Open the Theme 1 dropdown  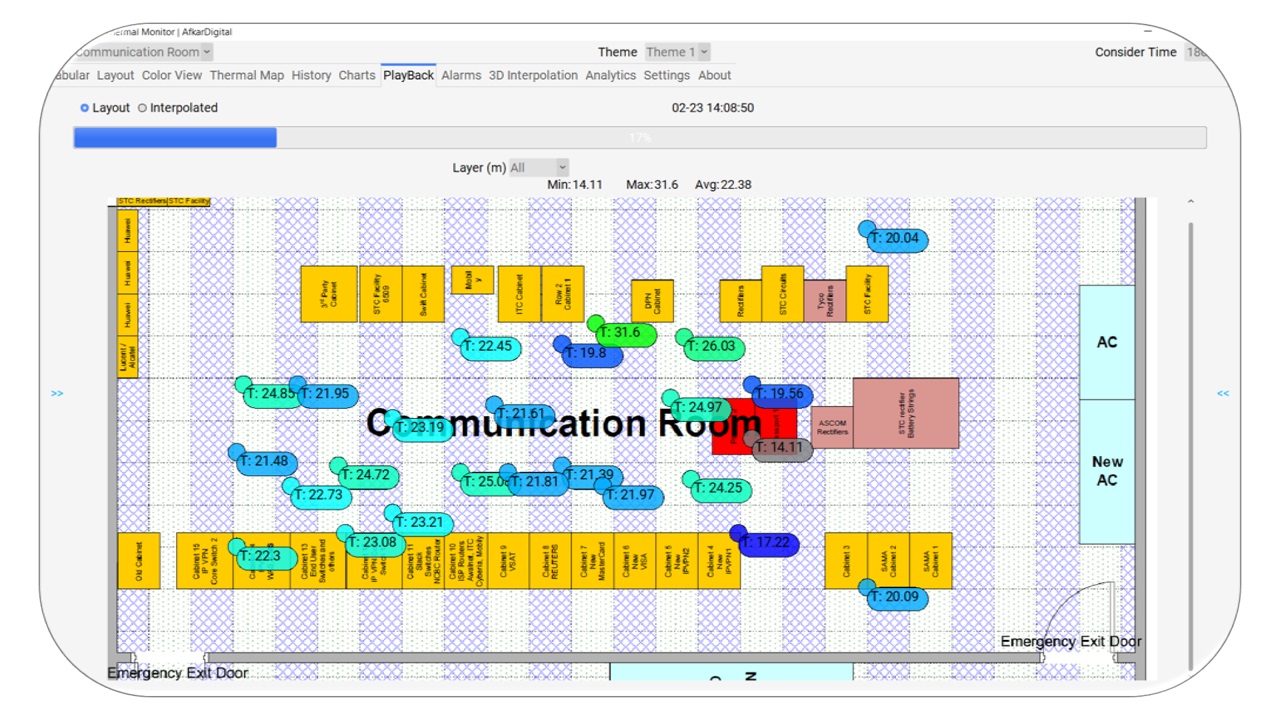pyautogui.click(x=676, y=52)
